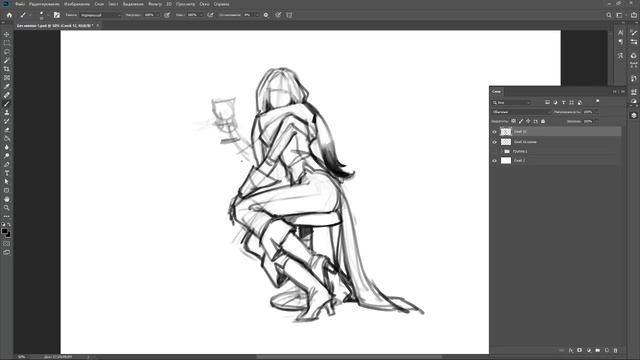Image resolution: width=640 pixels, height=360 pixels.
Task: Add layer style fx at panel bottom
Action: pyautogui.click(x=571, y=350)
